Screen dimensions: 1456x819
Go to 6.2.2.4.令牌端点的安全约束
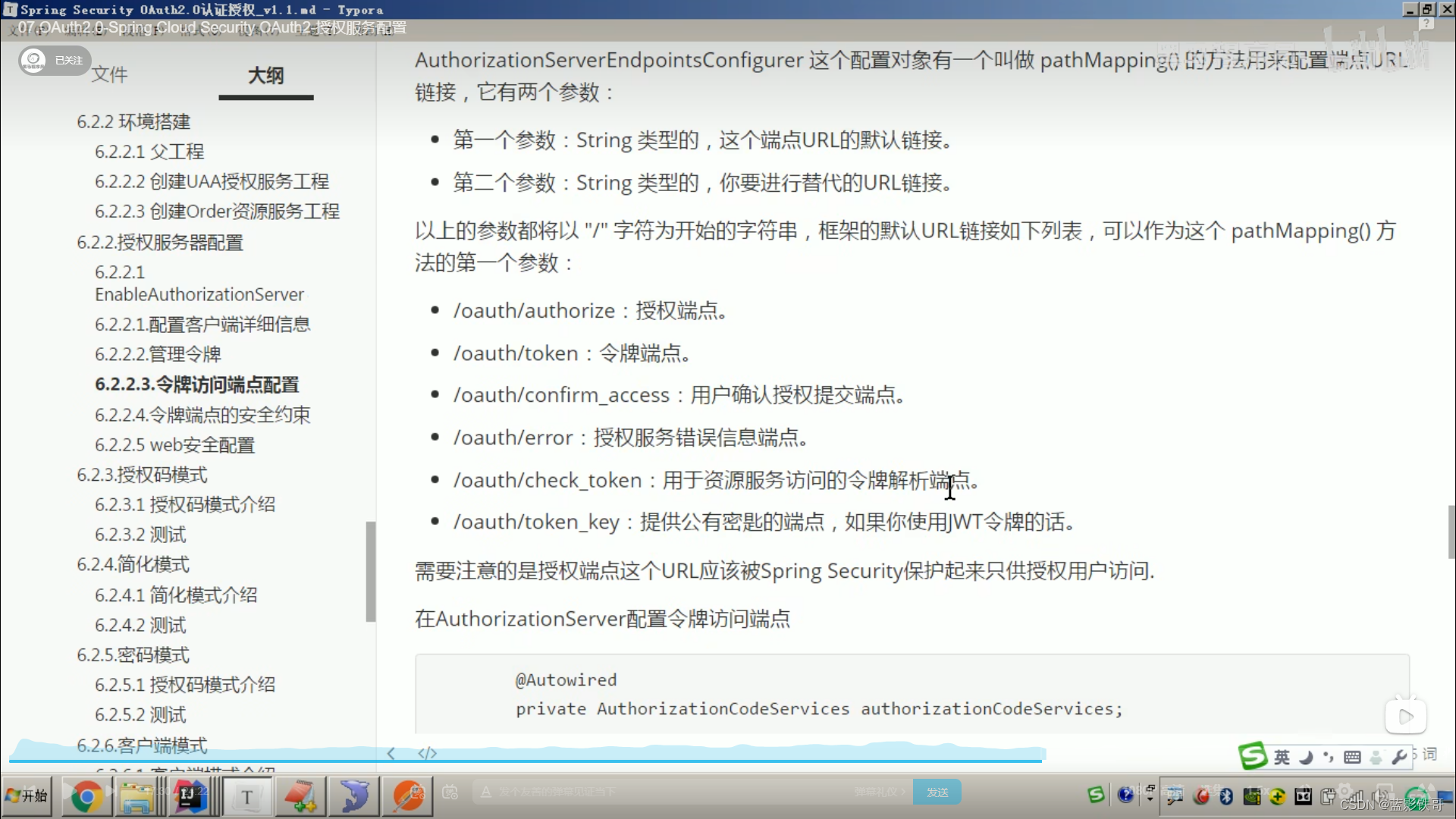[202, 415]
